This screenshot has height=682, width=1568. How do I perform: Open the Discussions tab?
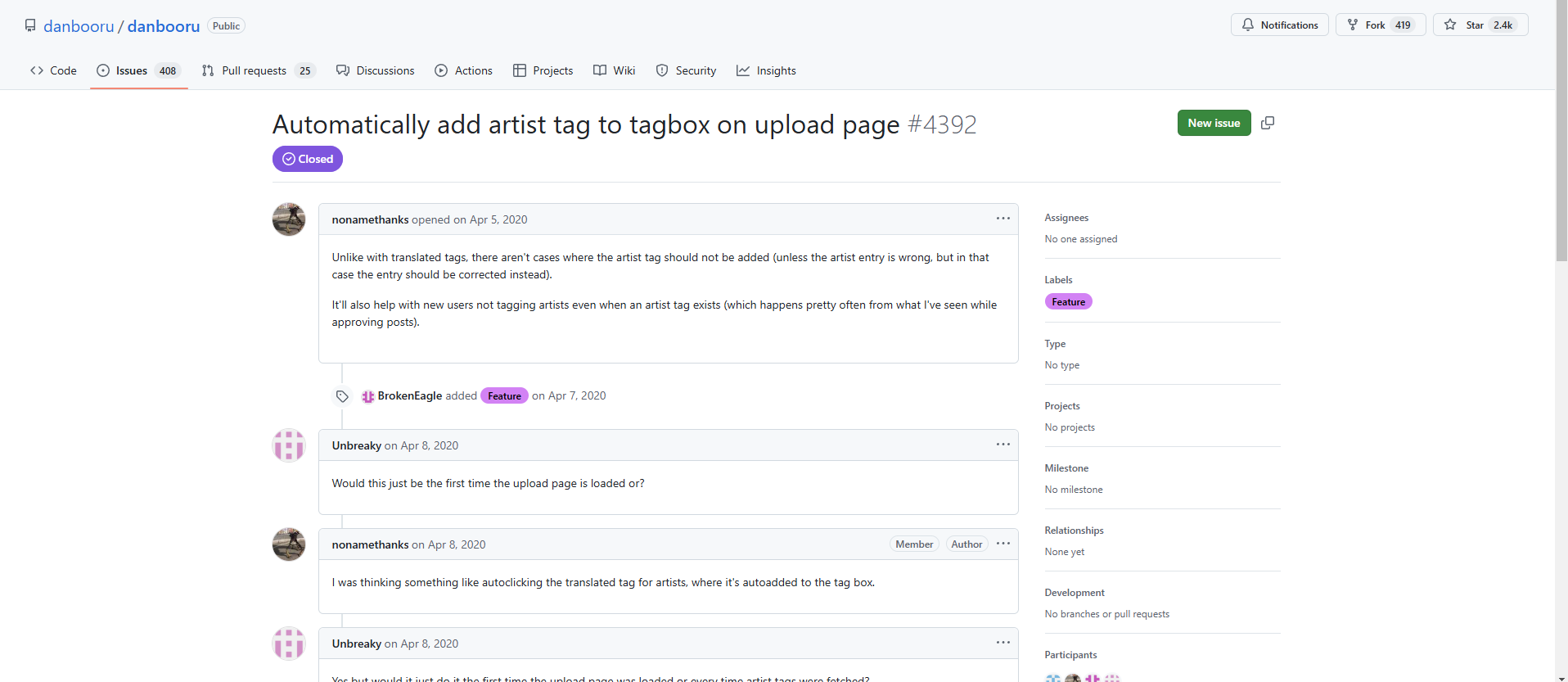click(x=376, y=70)
